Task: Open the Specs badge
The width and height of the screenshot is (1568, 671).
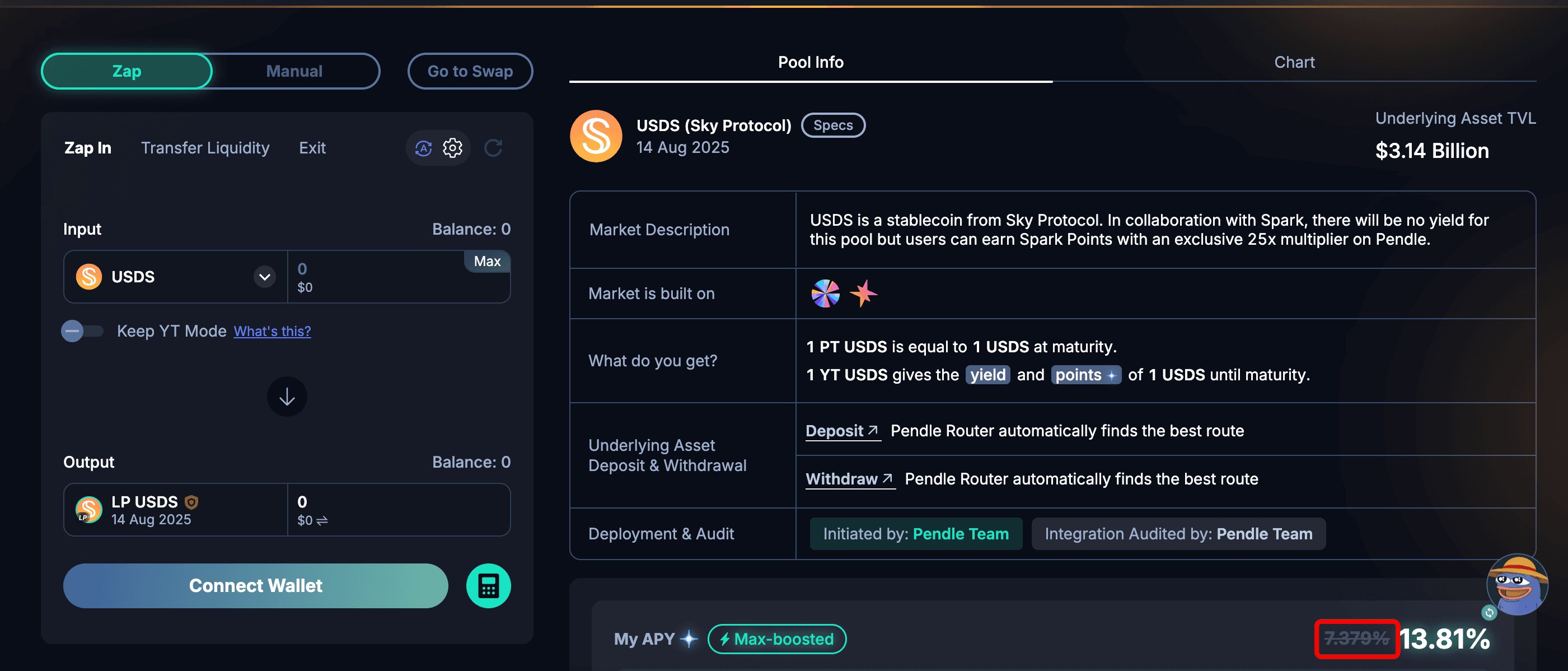Action: (x=834, y=125)
